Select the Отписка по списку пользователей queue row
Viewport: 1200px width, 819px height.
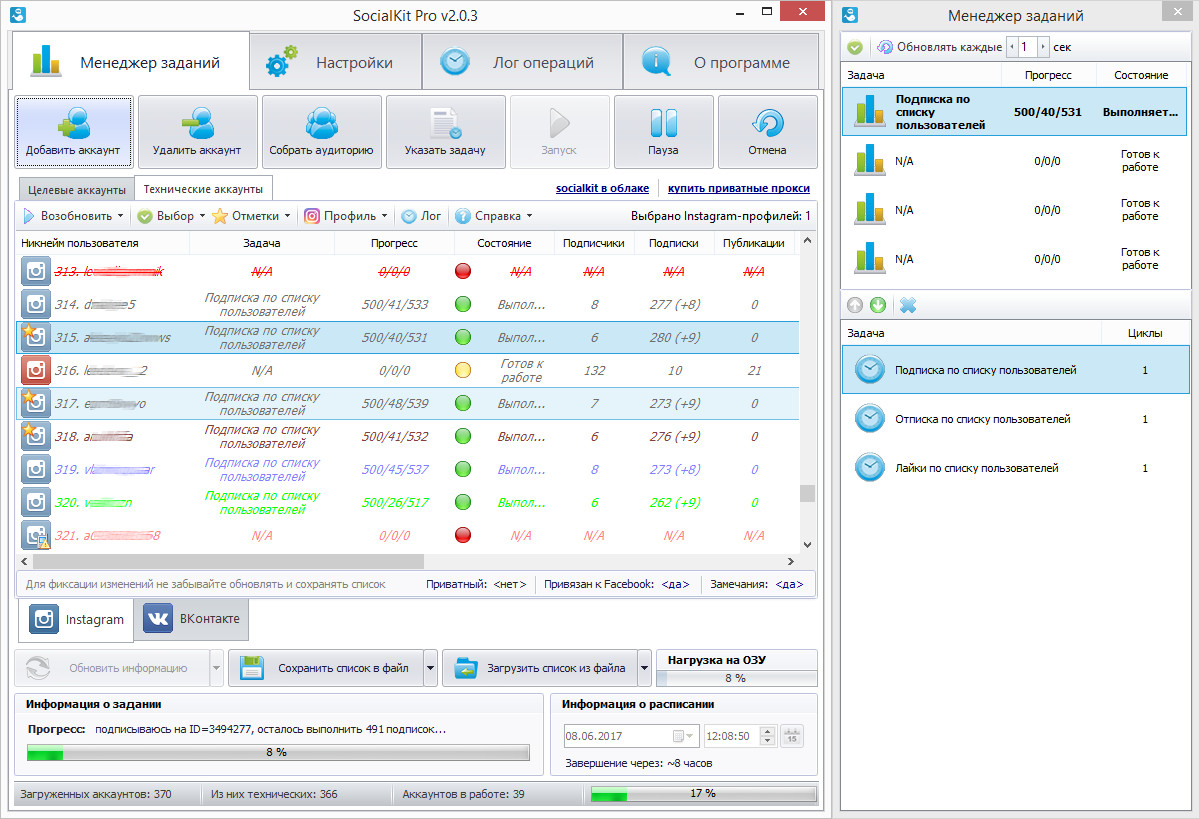click(x=1015, y=419)
